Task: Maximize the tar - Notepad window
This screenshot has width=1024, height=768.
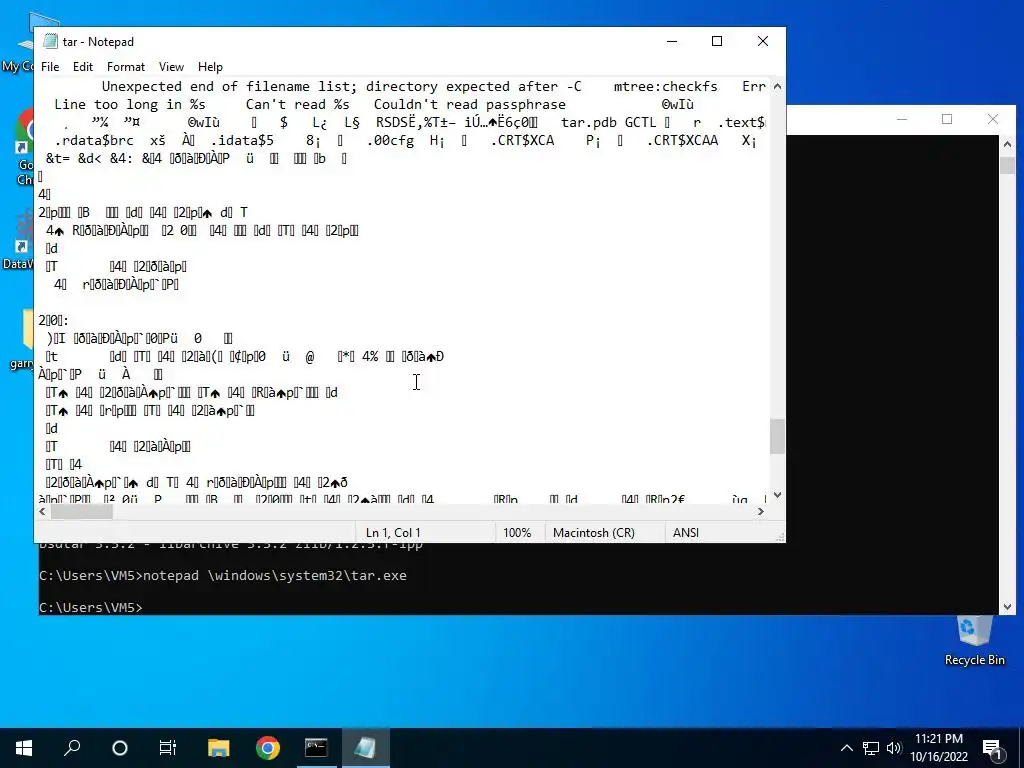Action: (x=717, y=41)
